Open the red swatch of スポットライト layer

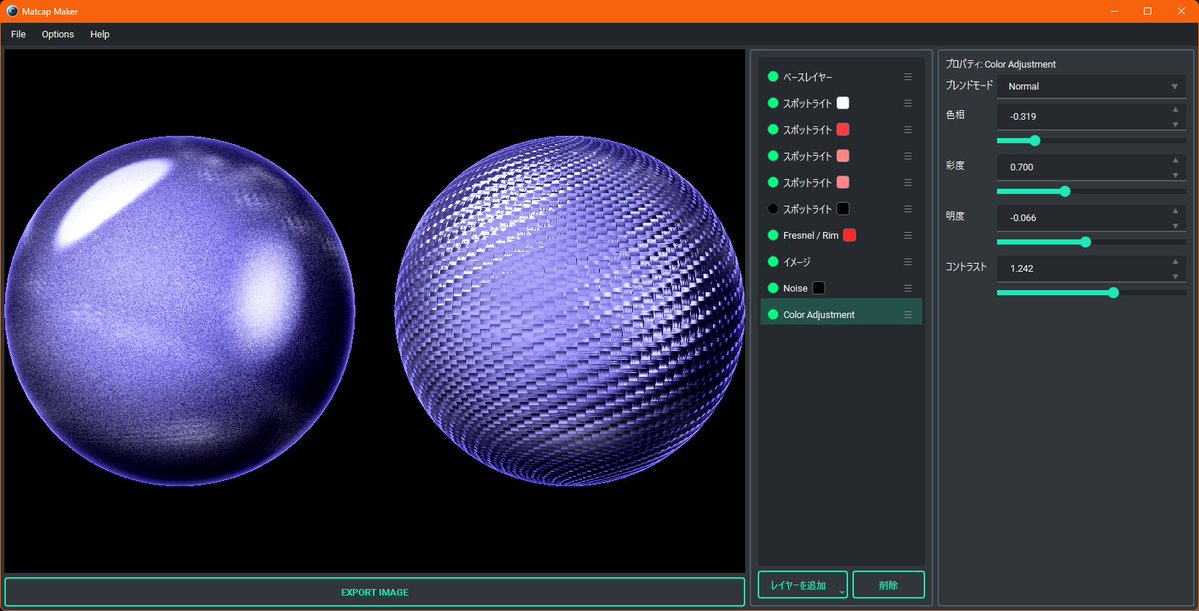tap(843, 129)
